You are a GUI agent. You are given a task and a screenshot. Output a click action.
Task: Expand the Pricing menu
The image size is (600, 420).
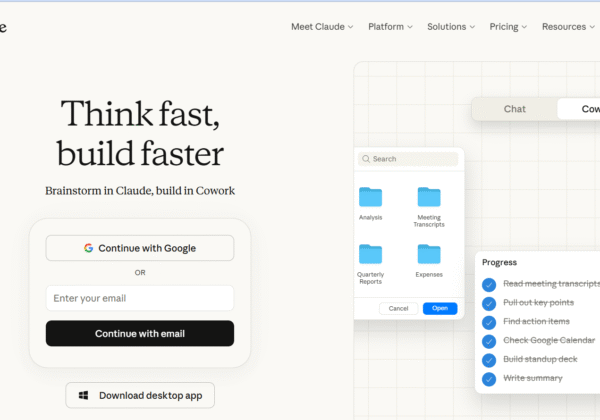(508, 27)
